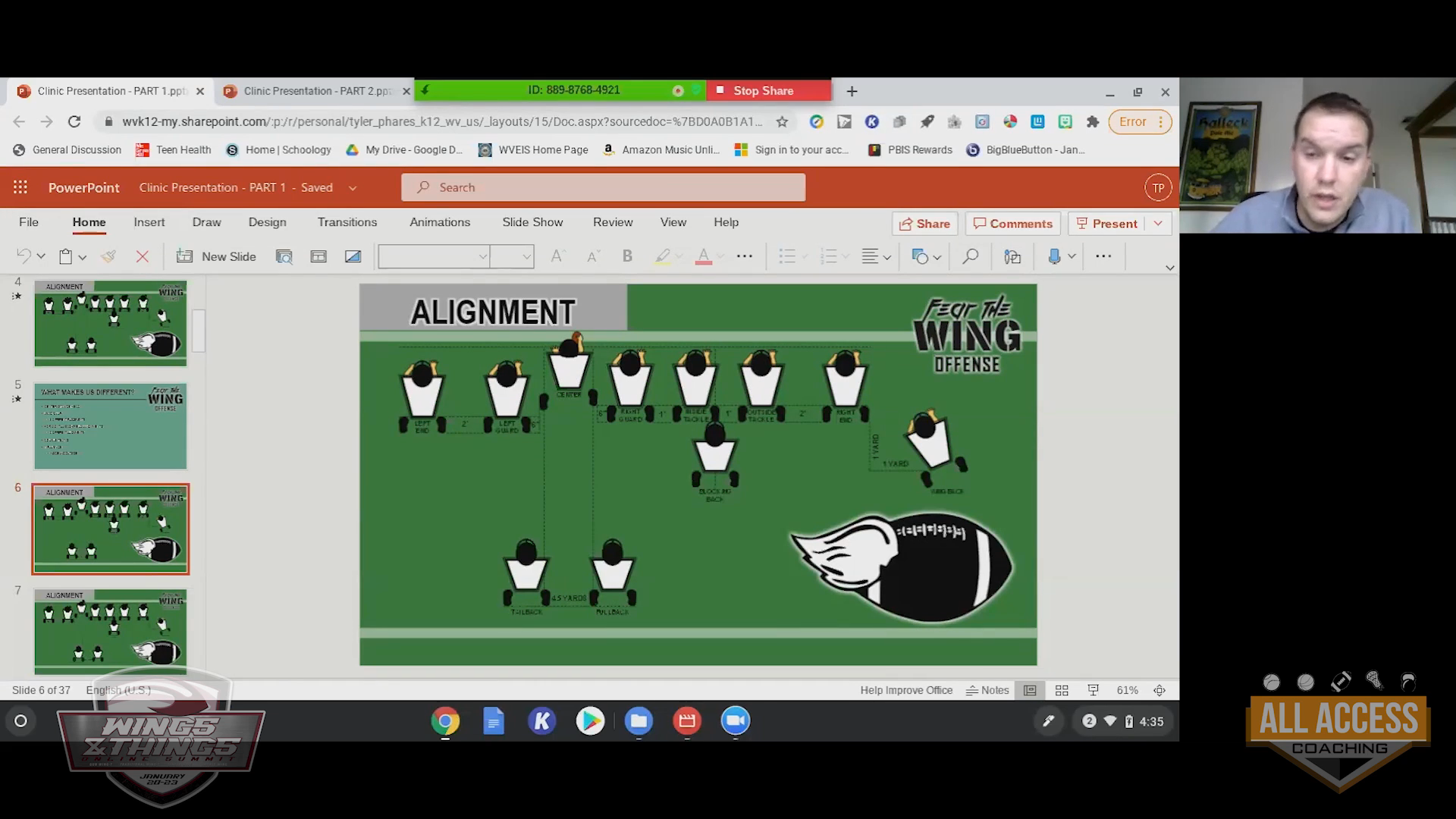Click the Comments button
1456x819 pixels.
click(x=1012, y=223)
